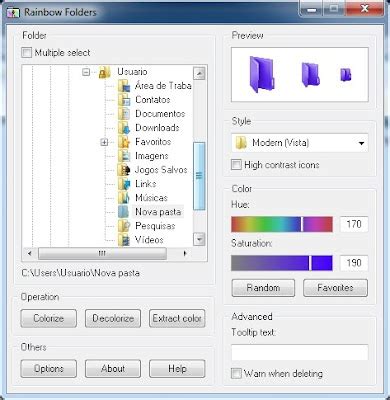Minimize the Rainbow Folders window

click(x=311, y=9)
